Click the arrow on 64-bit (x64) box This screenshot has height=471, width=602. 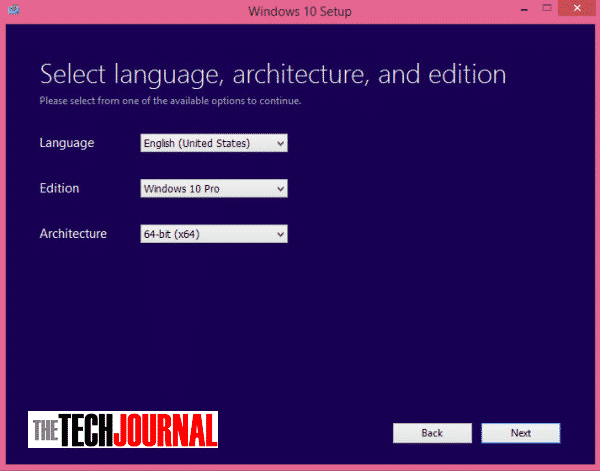(x=280, y=234)
